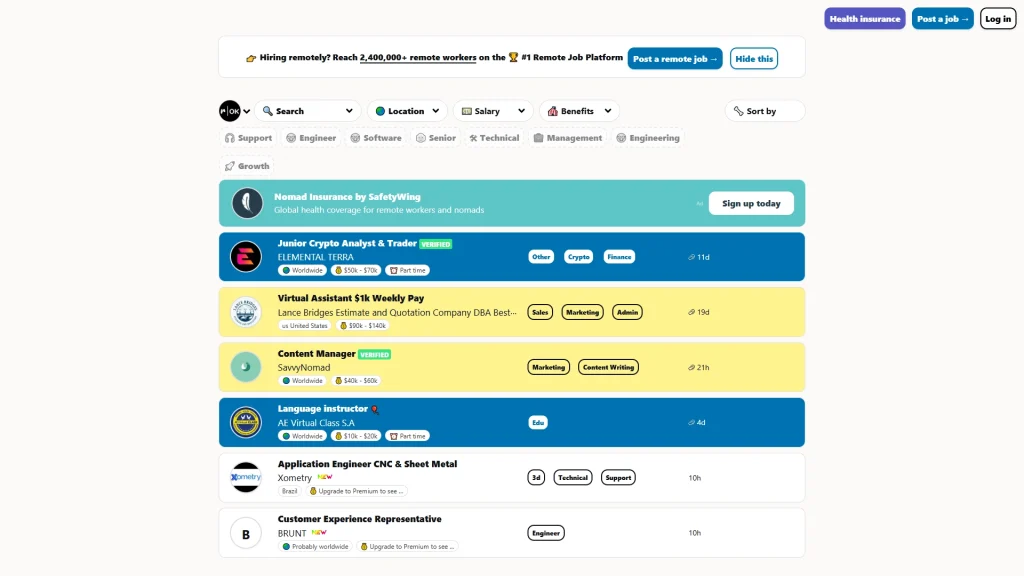Viewport: 1024px width, 576px height.
Task: Click the SavvyNomad company logo
Action: (x=246, y=367)
